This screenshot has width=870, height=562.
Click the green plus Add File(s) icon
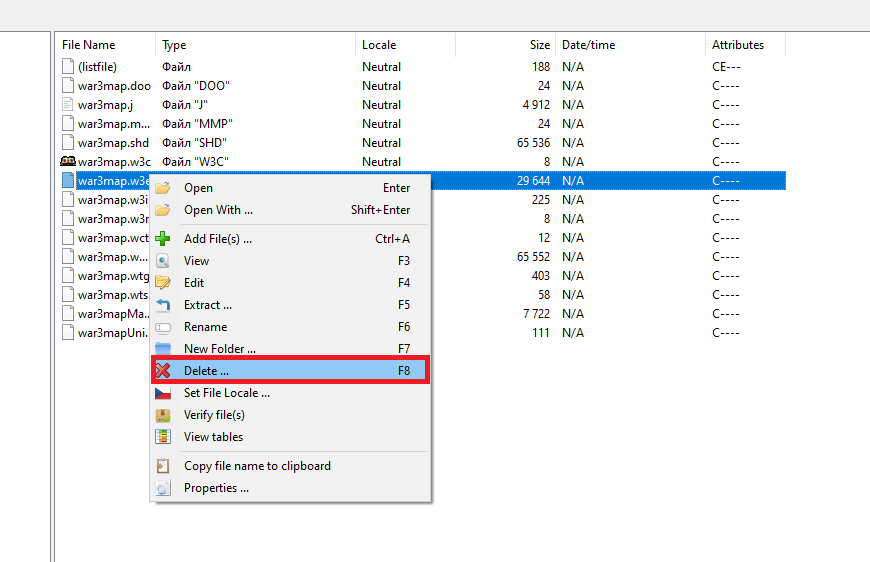[x=163, y=239]
